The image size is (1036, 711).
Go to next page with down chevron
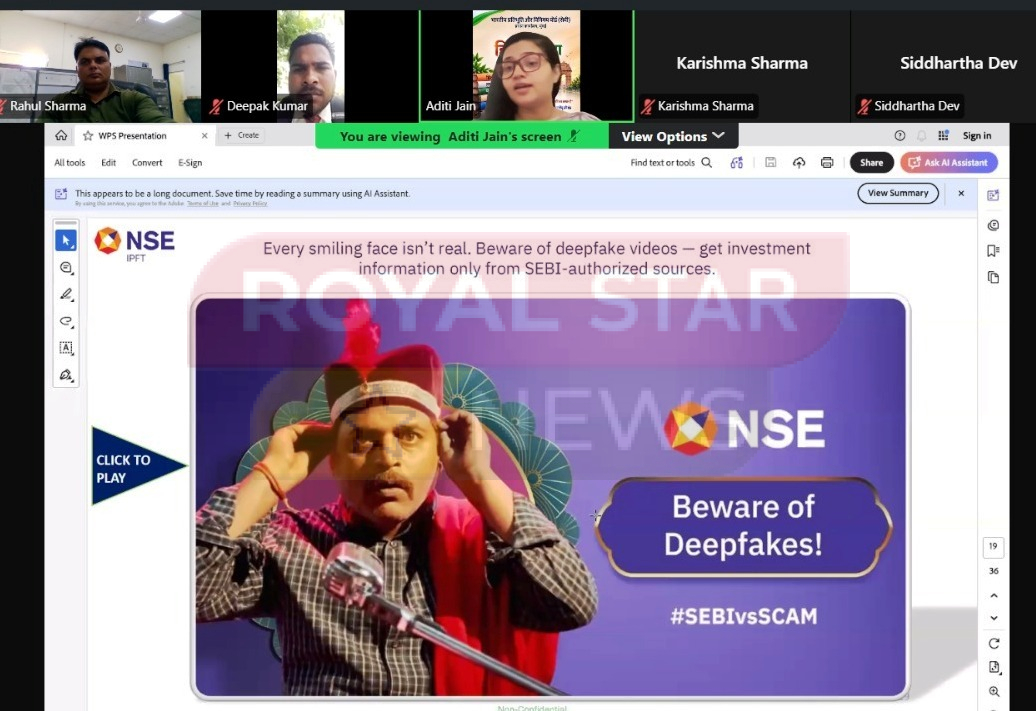994,618
